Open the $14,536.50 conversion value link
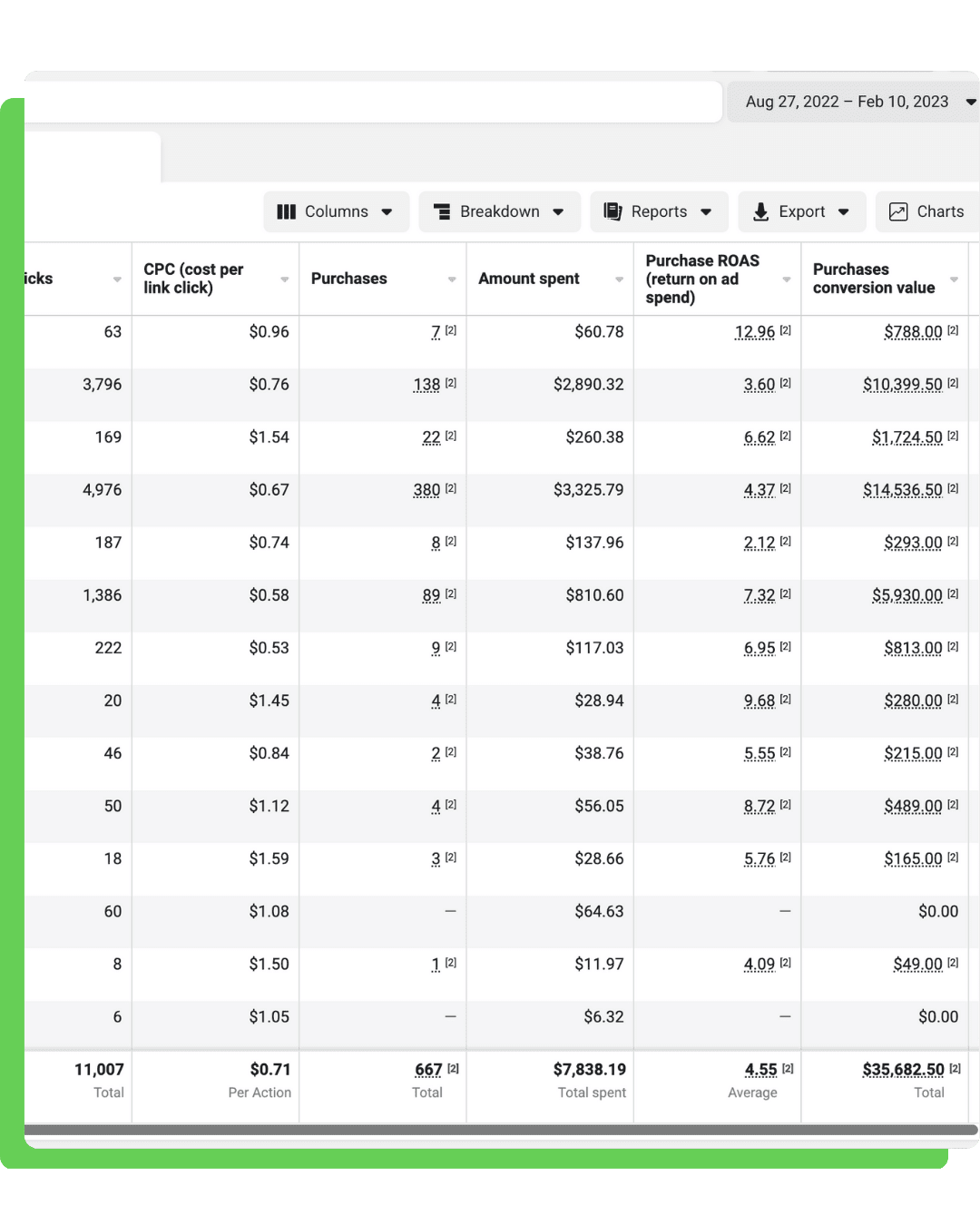Image resolution: width=980 pixels, height=1225 pixels. pyautogui.click(x=903, y=490)
